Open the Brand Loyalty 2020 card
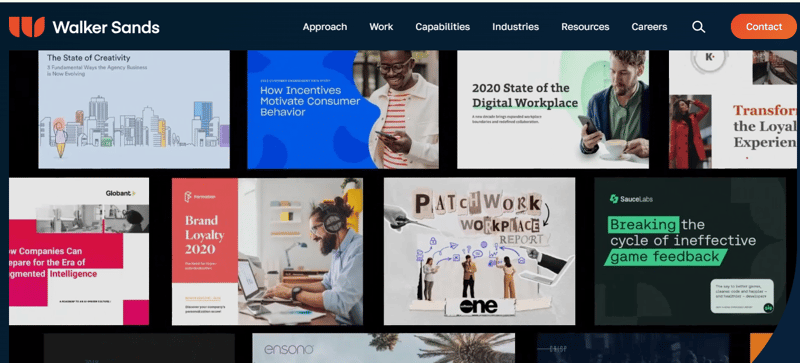 pos(267,251)
